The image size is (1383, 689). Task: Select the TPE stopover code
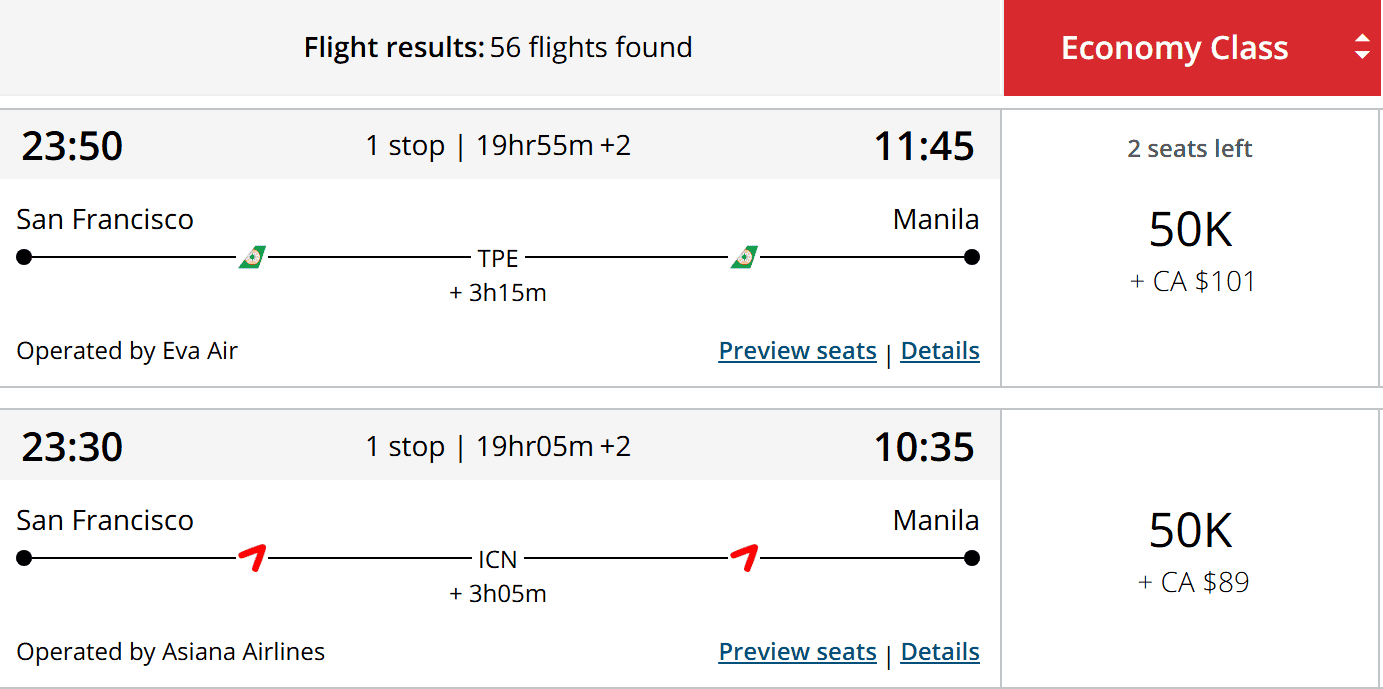[498, 257]
